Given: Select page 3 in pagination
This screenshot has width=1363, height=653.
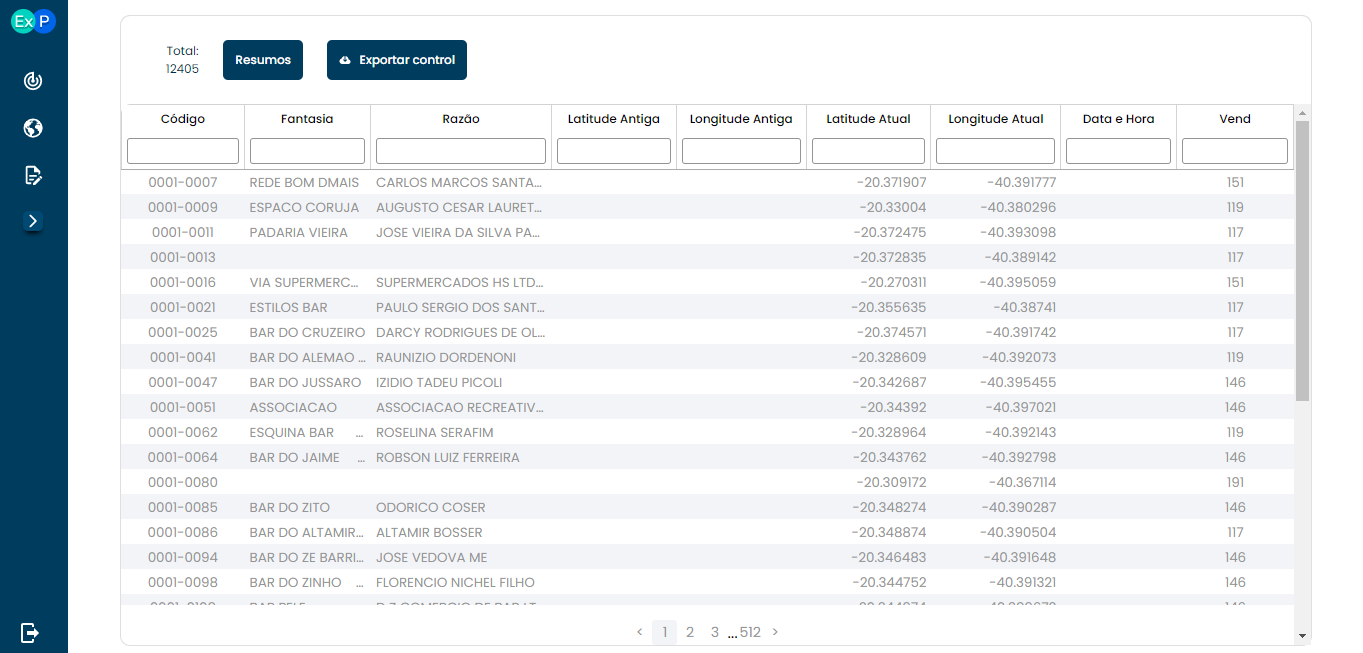Looking at the screenshot, I should click(715, 632).
